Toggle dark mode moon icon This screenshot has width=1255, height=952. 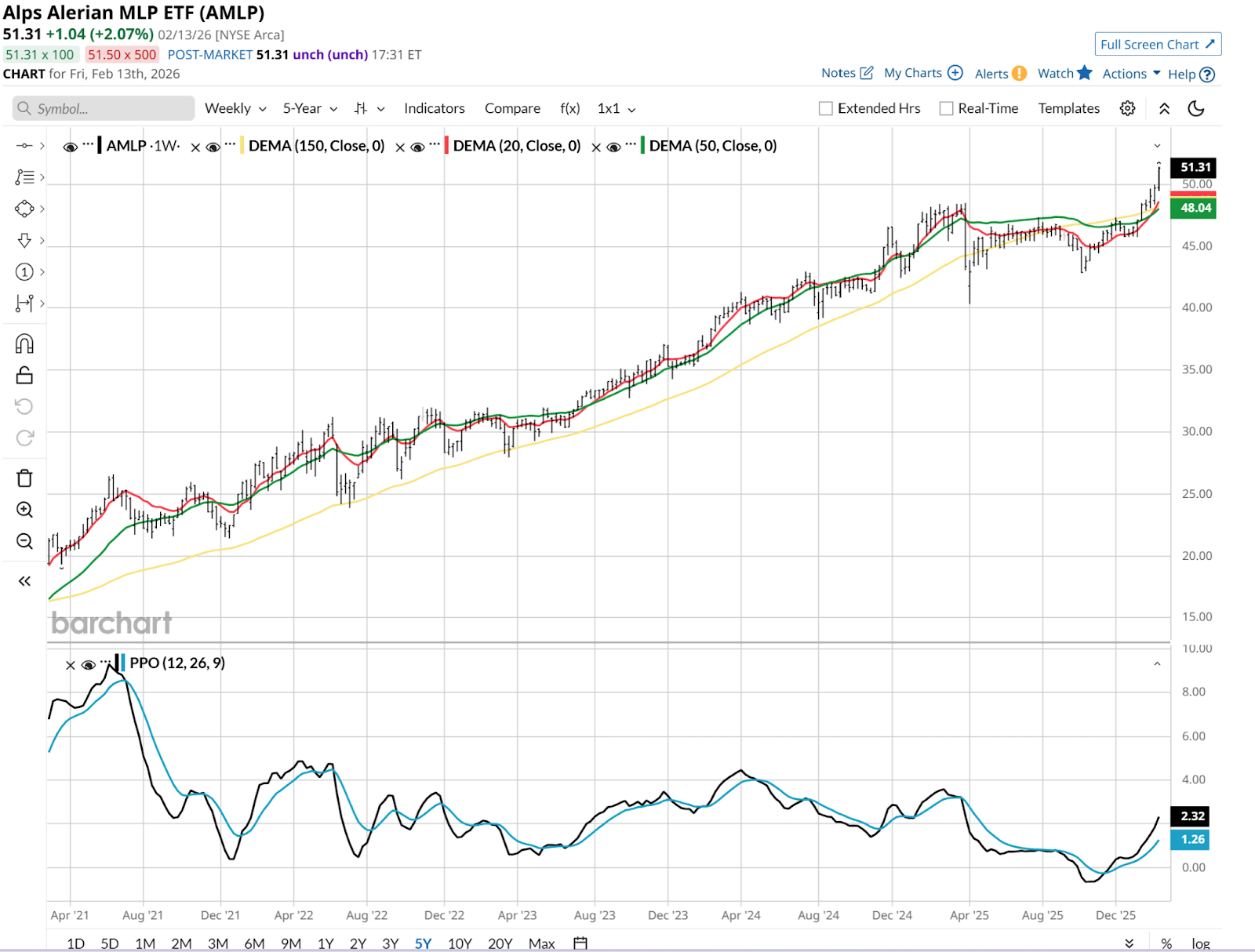[1195, 108]
